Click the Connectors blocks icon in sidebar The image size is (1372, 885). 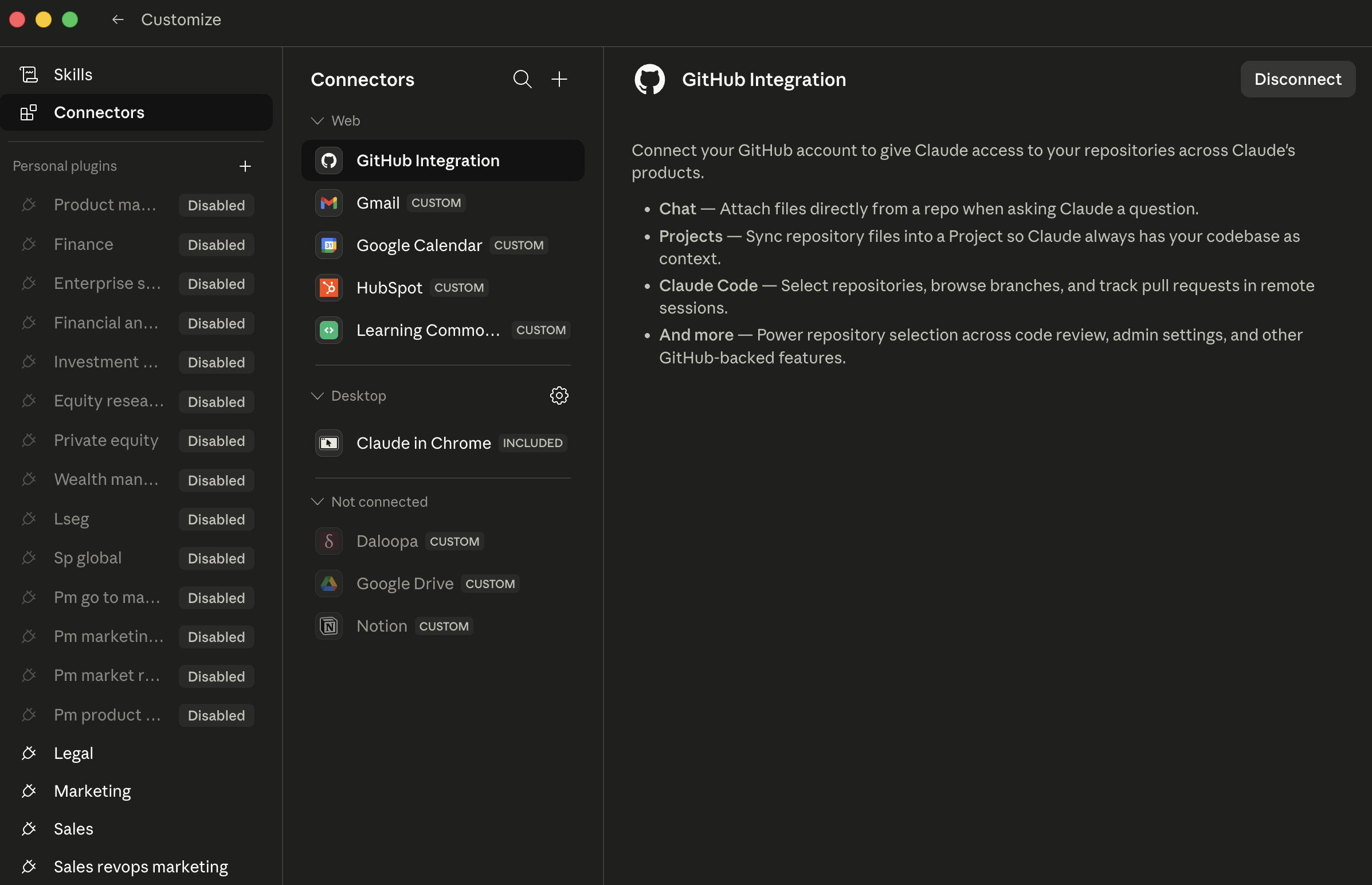point(29,112)
